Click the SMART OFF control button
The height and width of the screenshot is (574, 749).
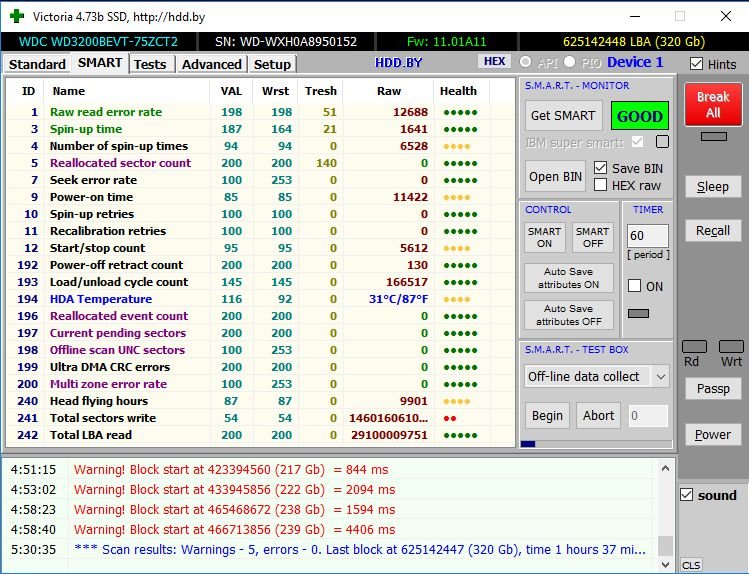pos(592,237)
